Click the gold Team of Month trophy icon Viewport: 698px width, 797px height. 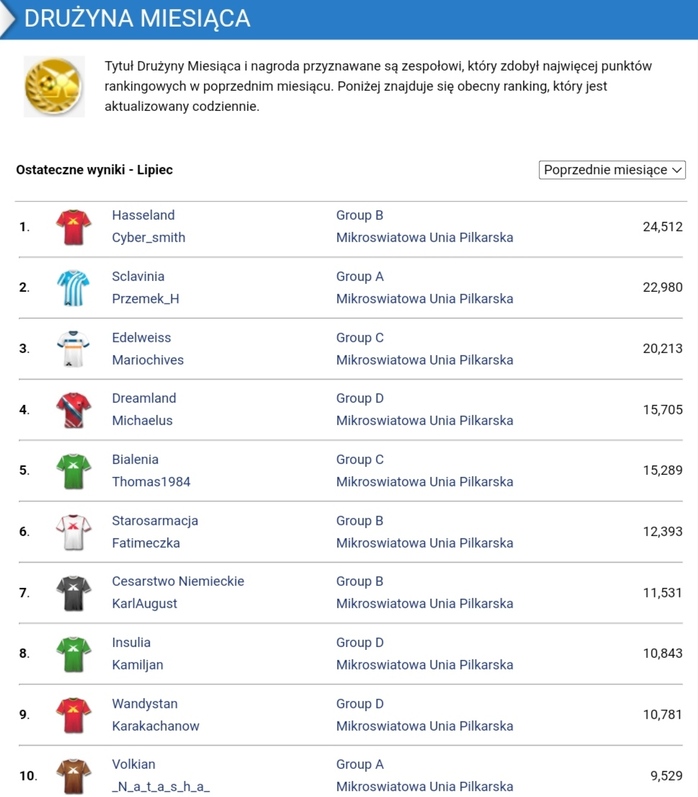53,86
